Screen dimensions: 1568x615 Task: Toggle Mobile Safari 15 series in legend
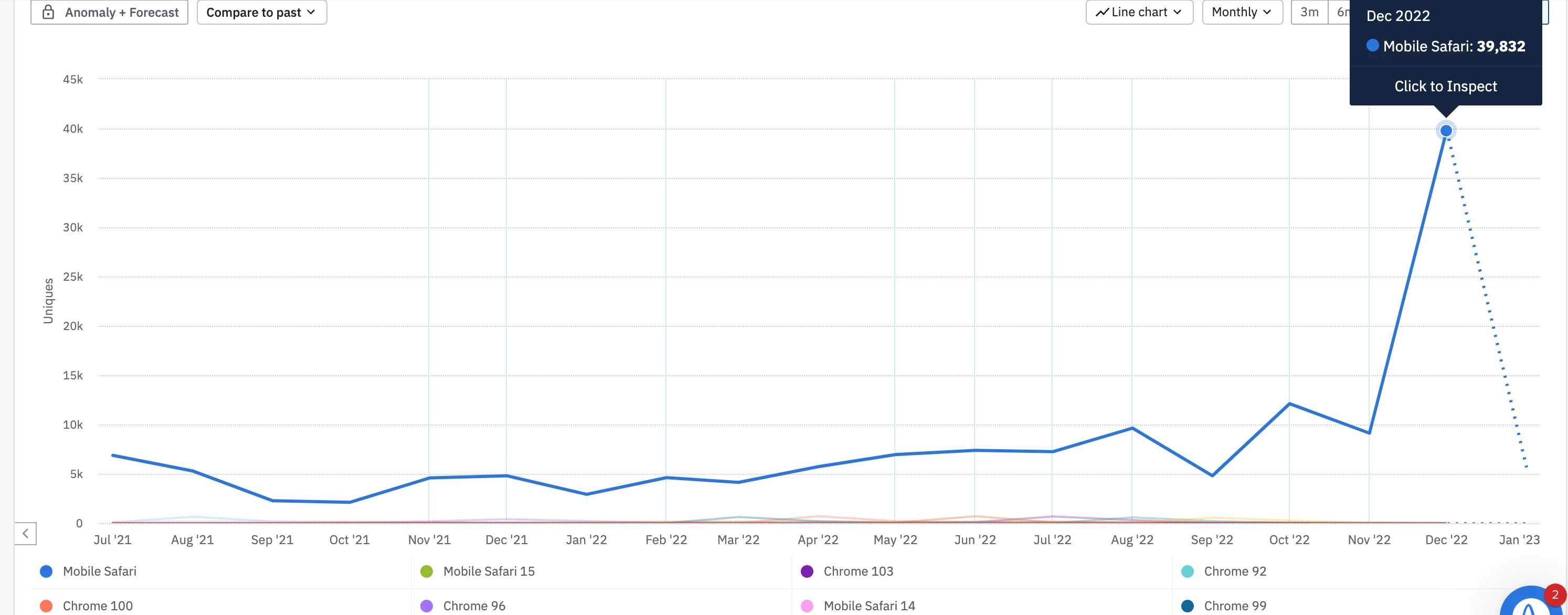[488, 571]
